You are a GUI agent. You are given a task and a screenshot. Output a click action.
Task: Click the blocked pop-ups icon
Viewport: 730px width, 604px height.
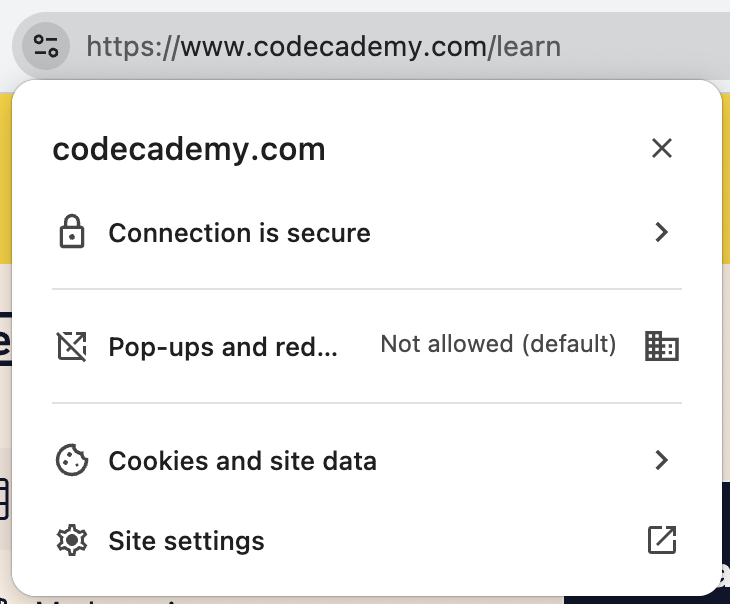pos(71,346)
